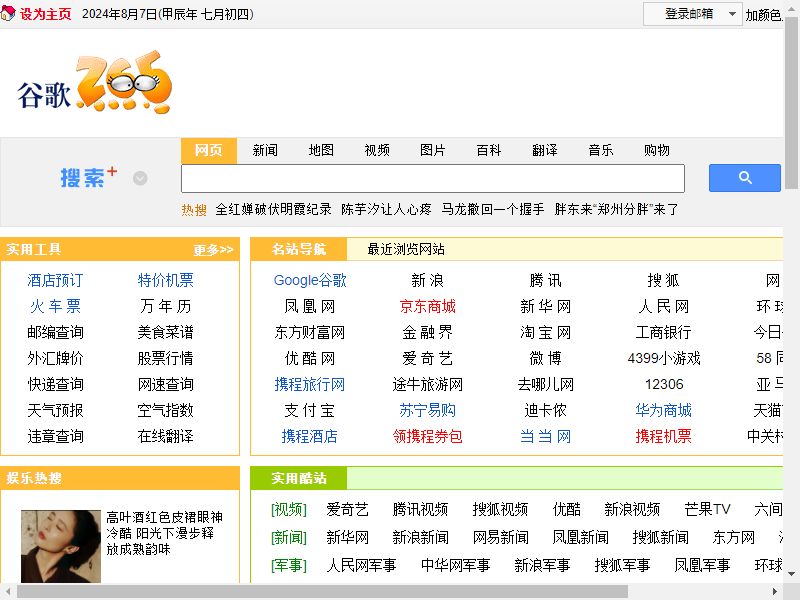
Task: Open the 支付宝 site link
Action: point(310,410)
